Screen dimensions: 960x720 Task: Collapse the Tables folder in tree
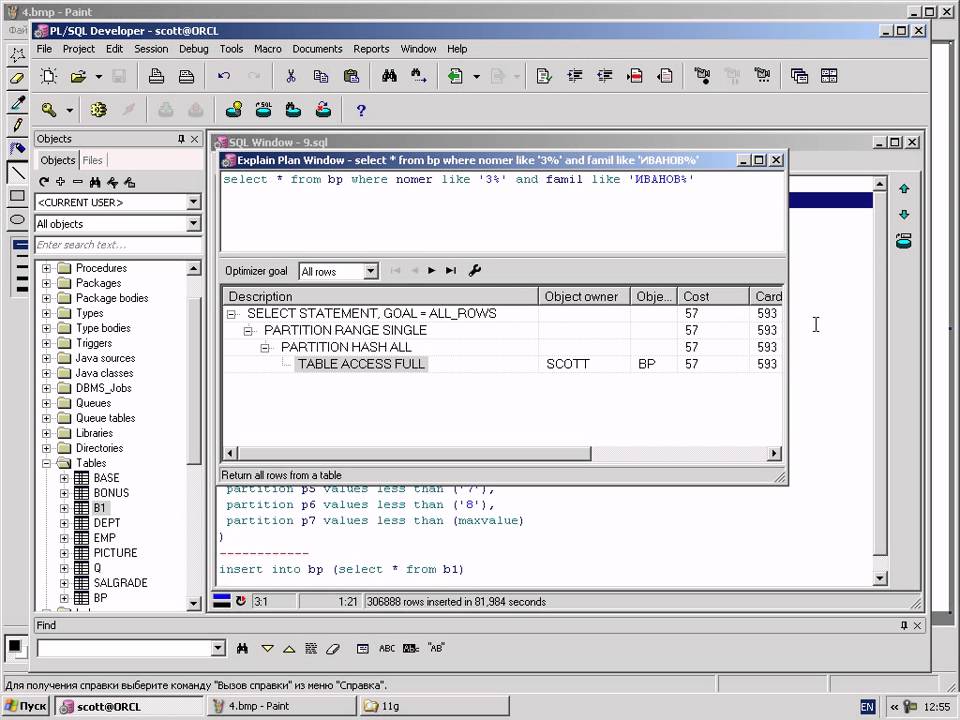click(47, 463)
